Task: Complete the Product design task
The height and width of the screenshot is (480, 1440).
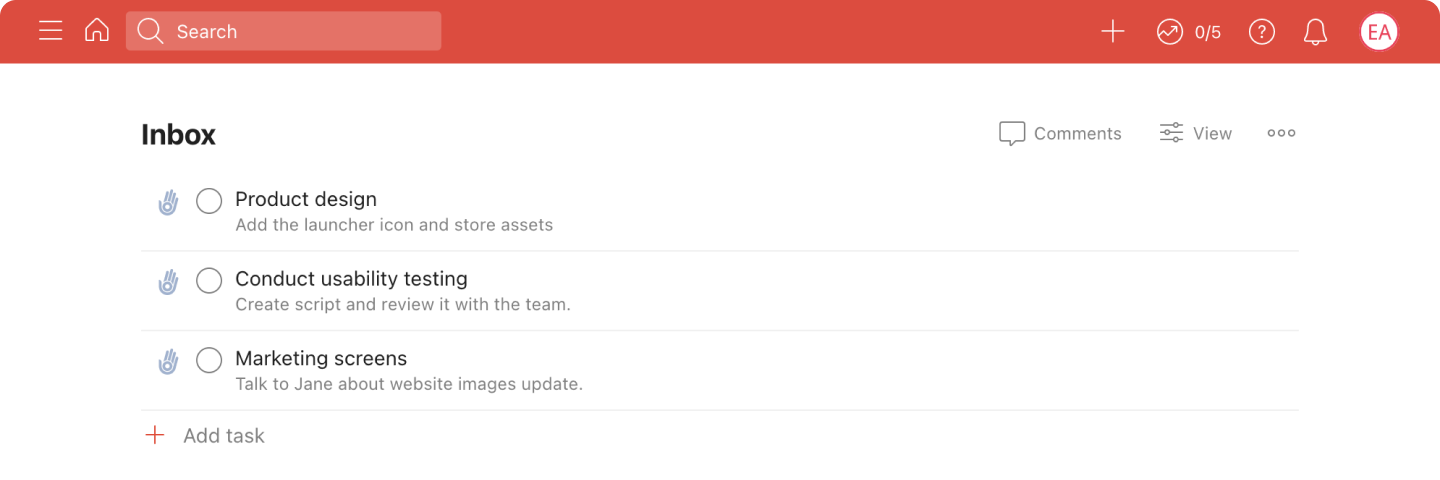Action: 209,201
